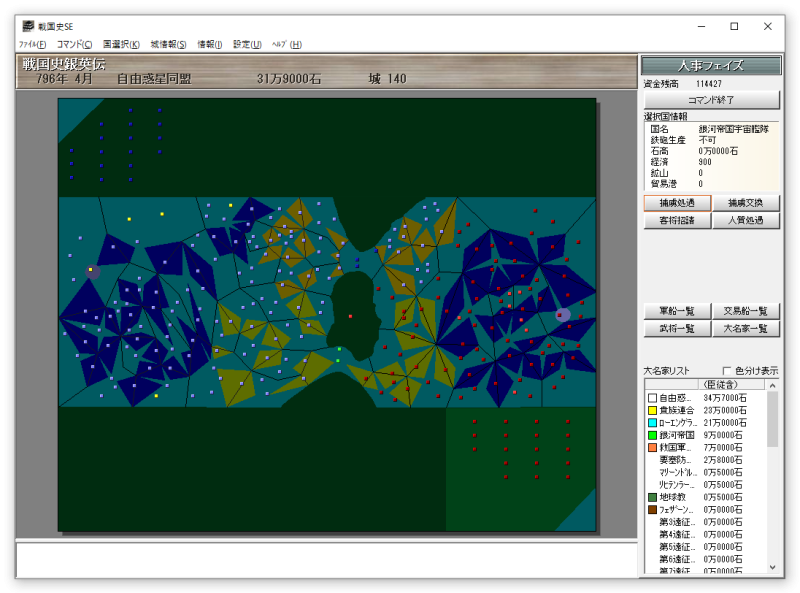Click the 資金残高 value 114427

(709, 84)
